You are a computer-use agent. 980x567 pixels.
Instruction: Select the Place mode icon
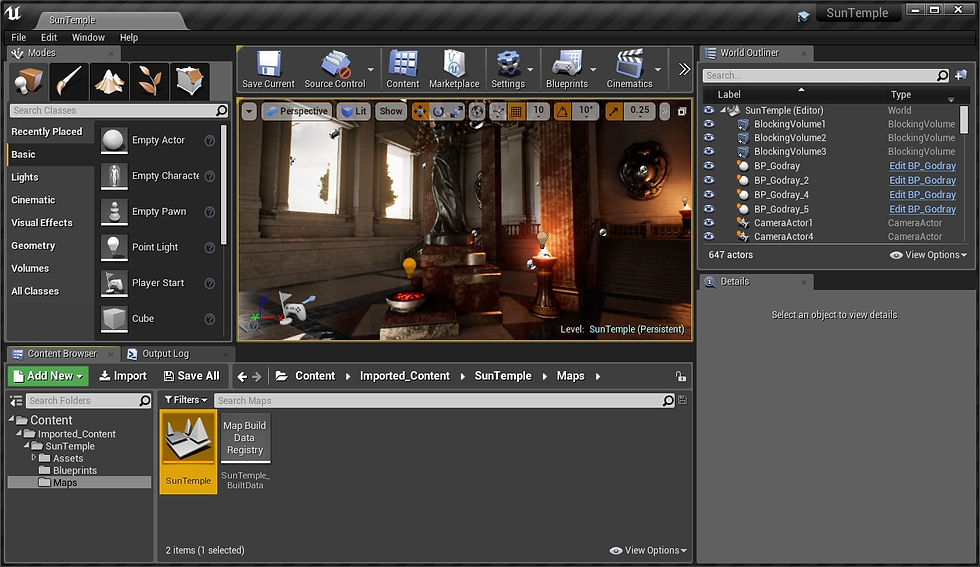(28, 81)
